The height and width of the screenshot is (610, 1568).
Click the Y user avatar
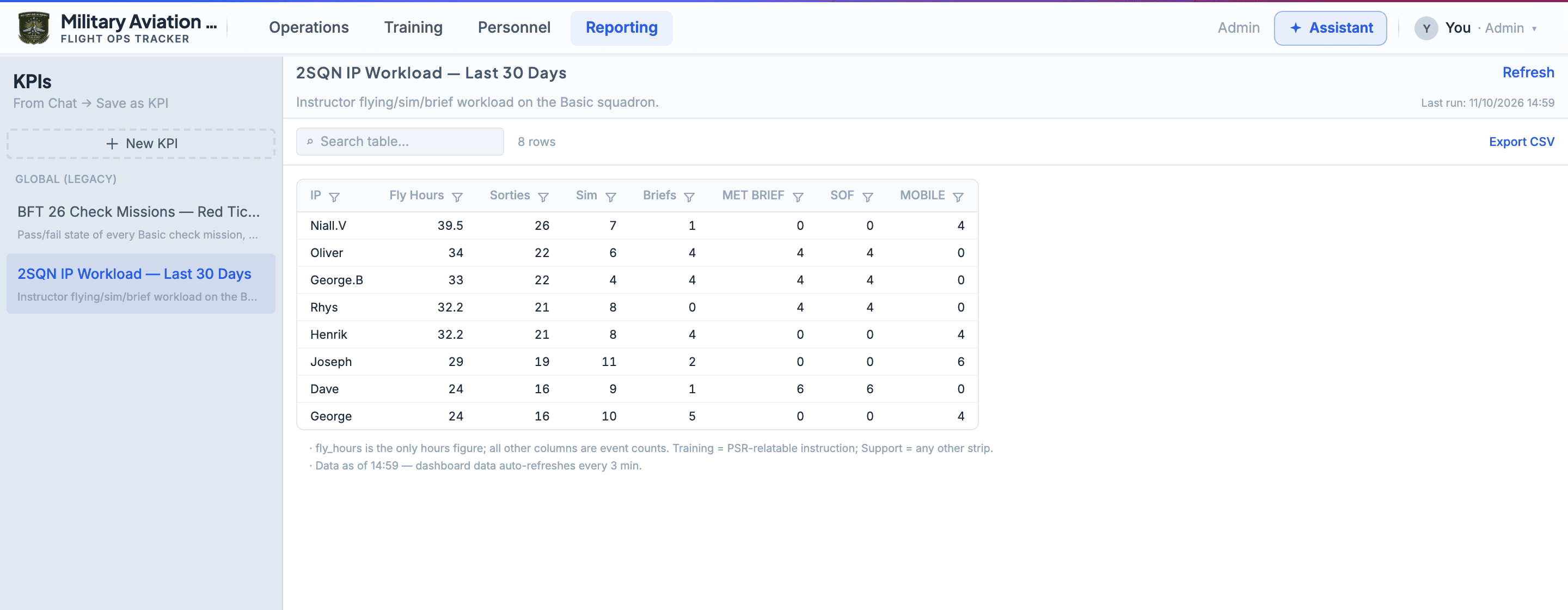[1426, 28]
